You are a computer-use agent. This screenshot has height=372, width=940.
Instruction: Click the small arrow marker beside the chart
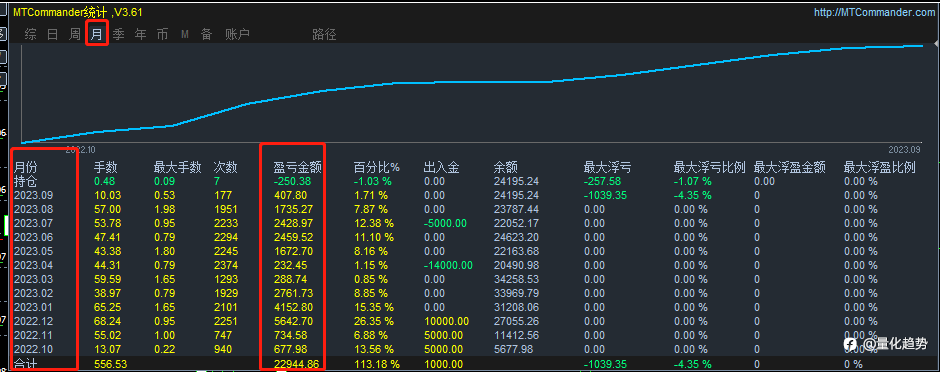click(x=936, y=44)
